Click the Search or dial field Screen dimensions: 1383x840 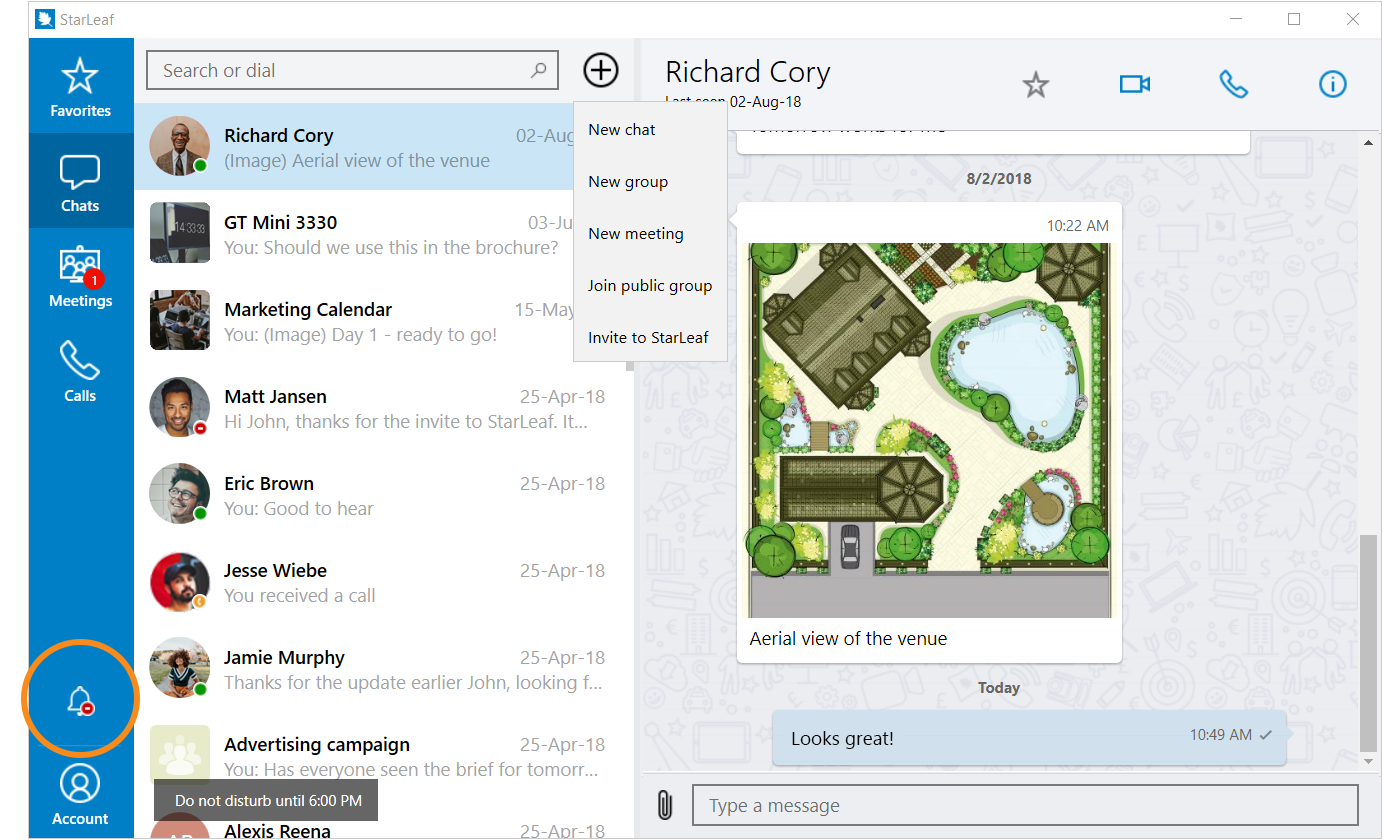click(x=340, y=71)
